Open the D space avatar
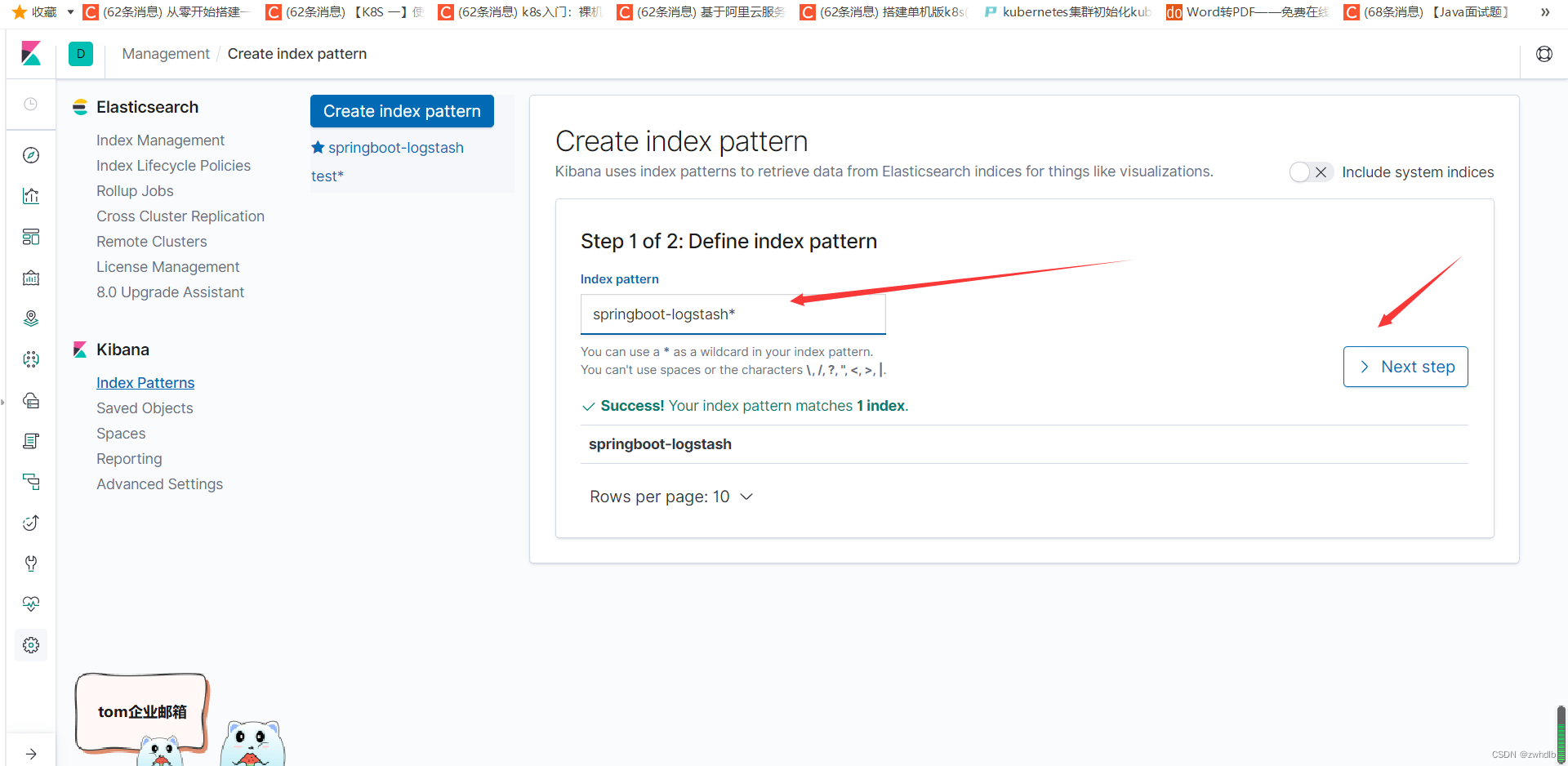 coord(81,54)
